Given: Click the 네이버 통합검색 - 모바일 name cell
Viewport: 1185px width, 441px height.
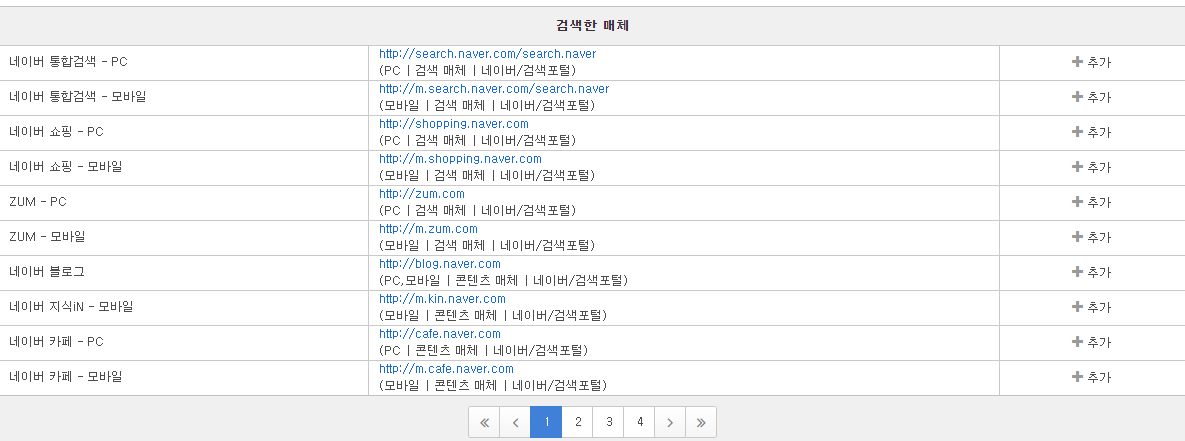Looking at the screenshot, I should coord(184,97).
